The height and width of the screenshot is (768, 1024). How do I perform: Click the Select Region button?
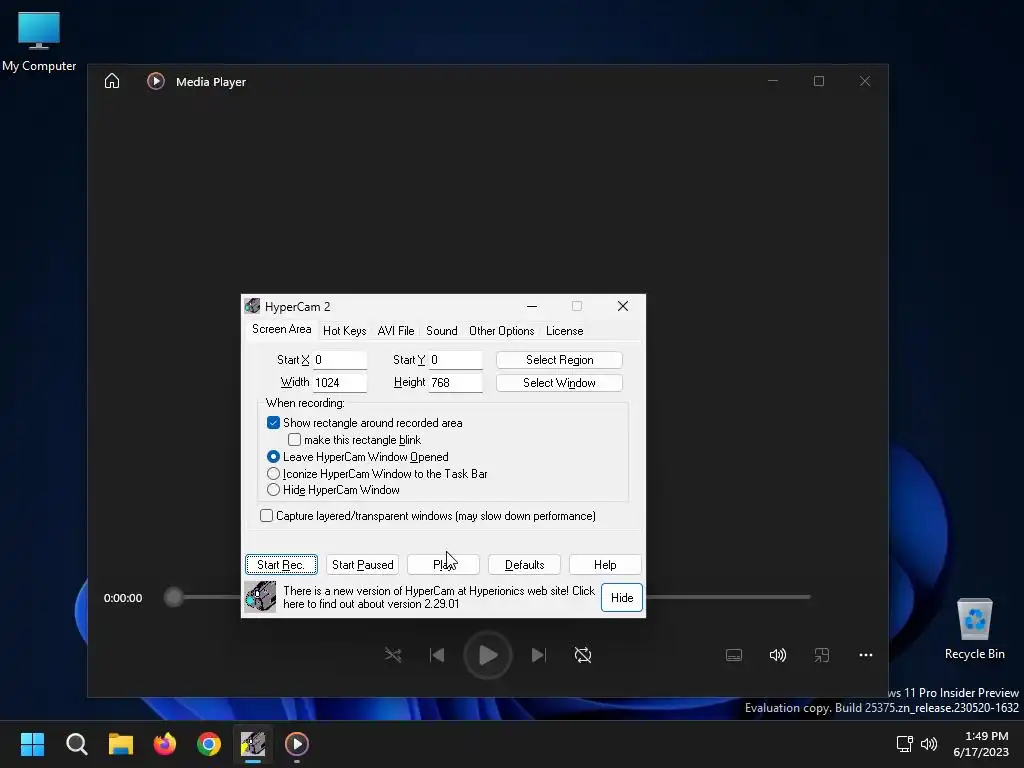(x=559, y=360)
